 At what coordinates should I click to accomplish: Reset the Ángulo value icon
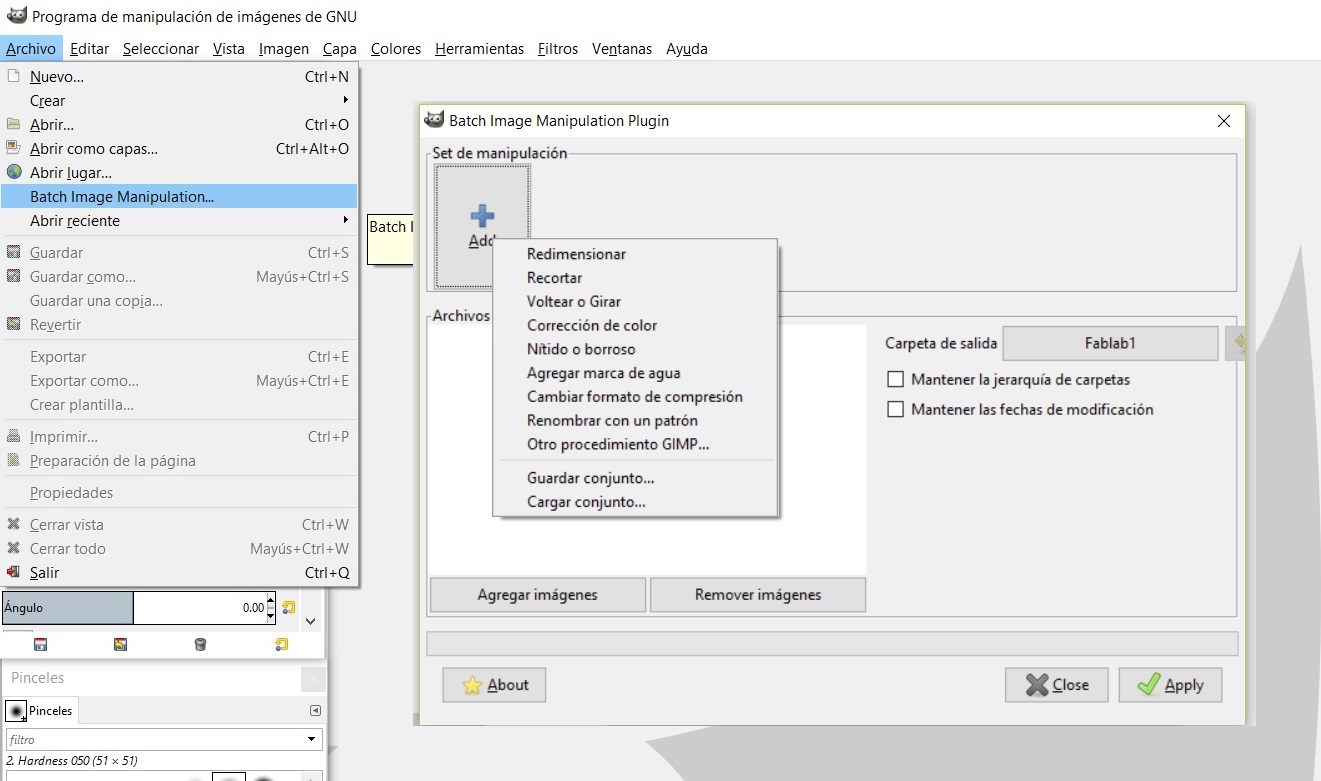[288, 607]
